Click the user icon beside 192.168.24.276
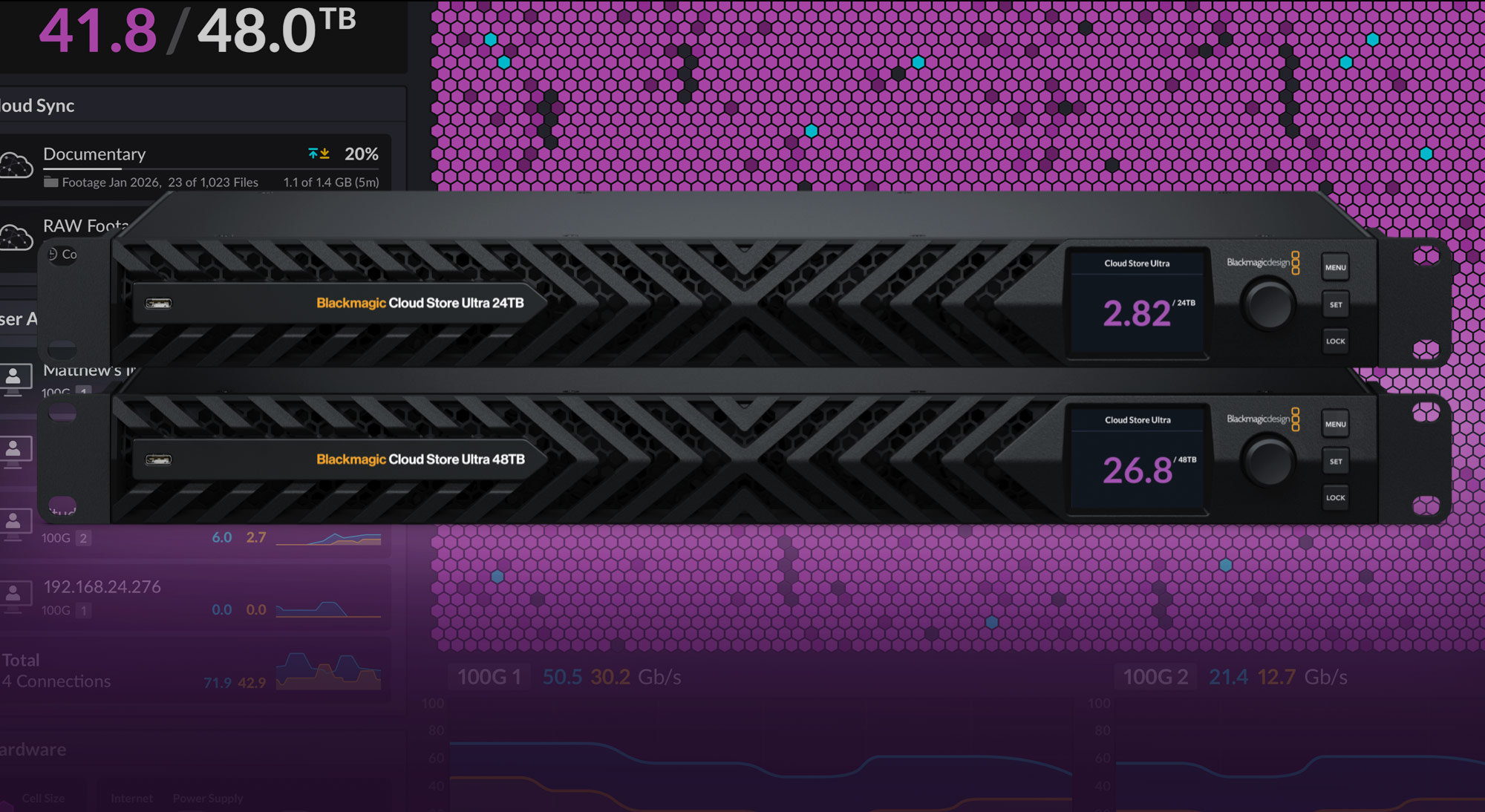Image resolution: width=1485 pixels, height=812 pixels. click(x=14, y=595)
